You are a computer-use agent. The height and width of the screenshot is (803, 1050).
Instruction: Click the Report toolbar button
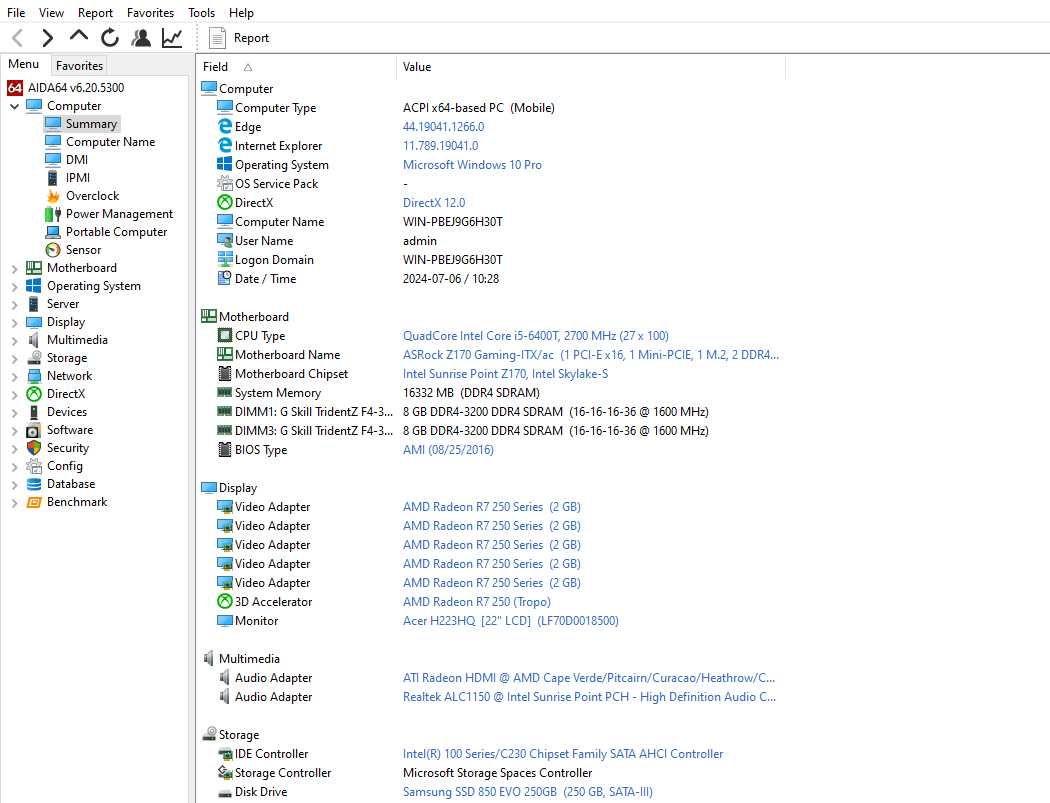click(x=239, y=38)
